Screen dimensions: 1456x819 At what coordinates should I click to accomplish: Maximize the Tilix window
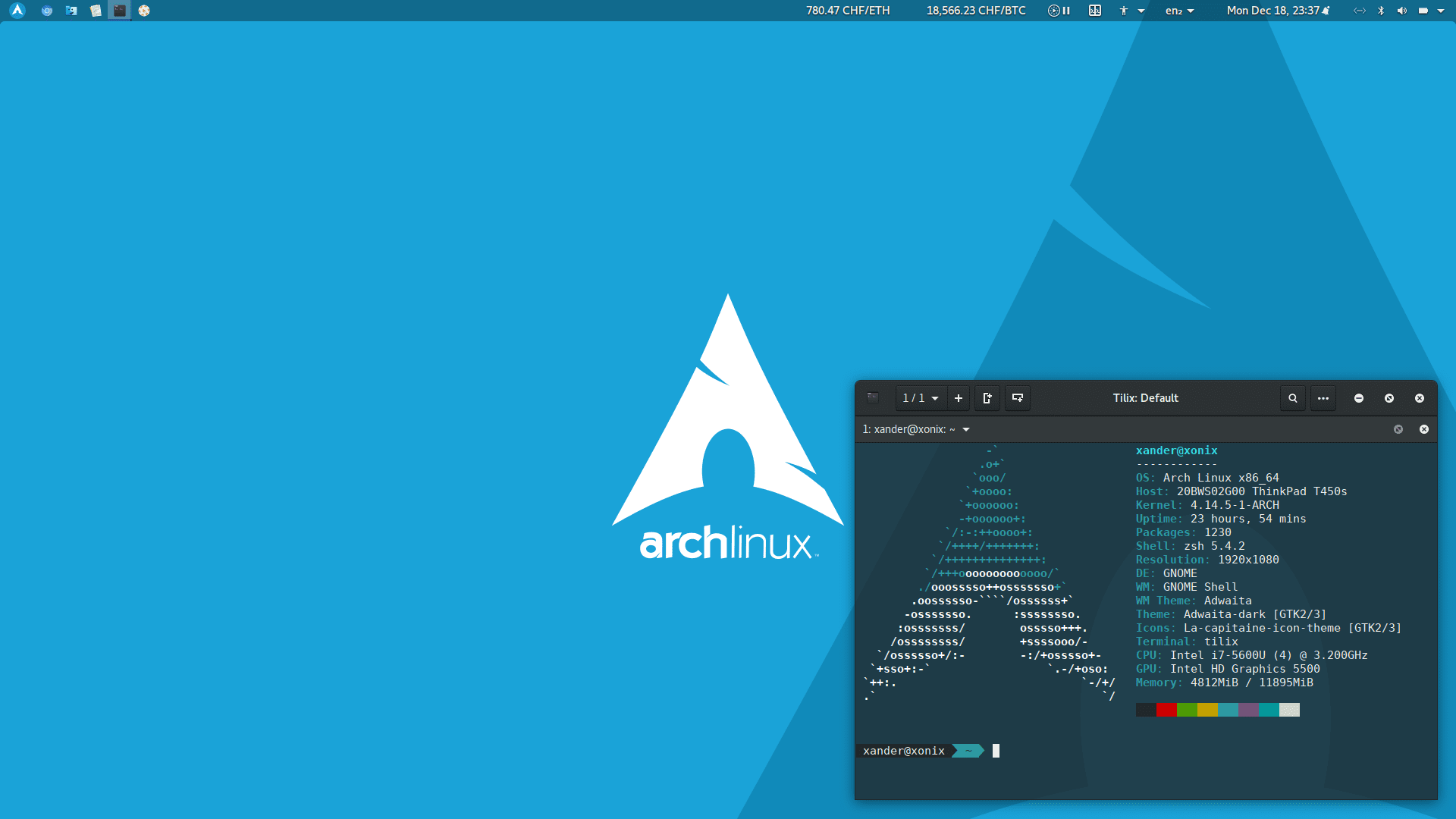click(x=1389, y=398)
